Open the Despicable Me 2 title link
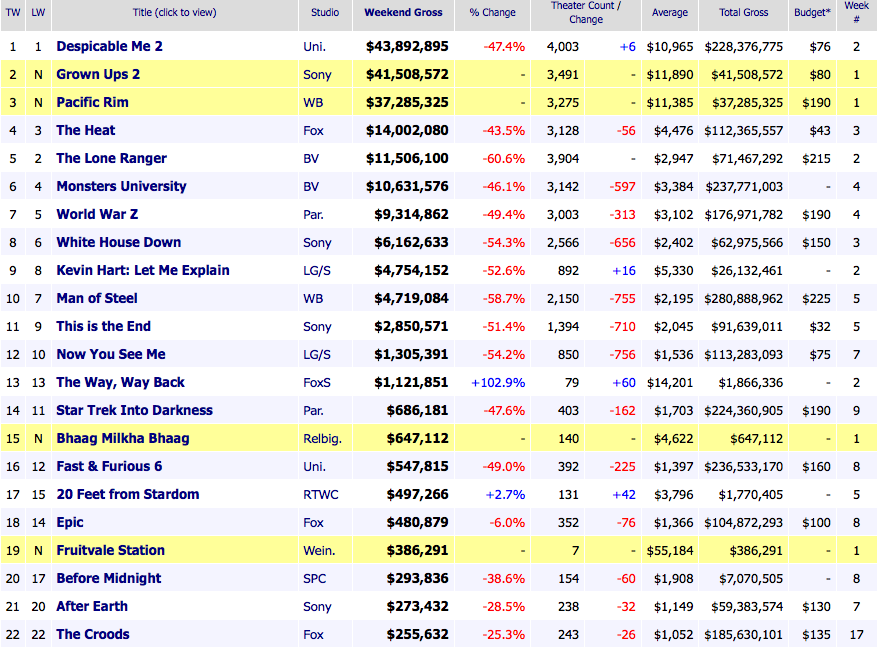 click(x=110, y=46)
